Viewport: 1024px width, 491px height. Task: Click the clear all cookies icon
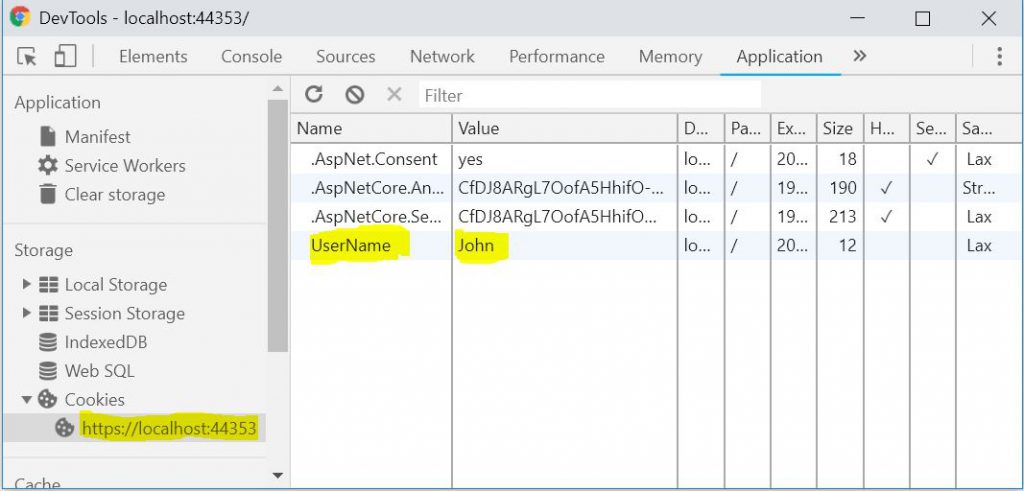click(354, 95)
